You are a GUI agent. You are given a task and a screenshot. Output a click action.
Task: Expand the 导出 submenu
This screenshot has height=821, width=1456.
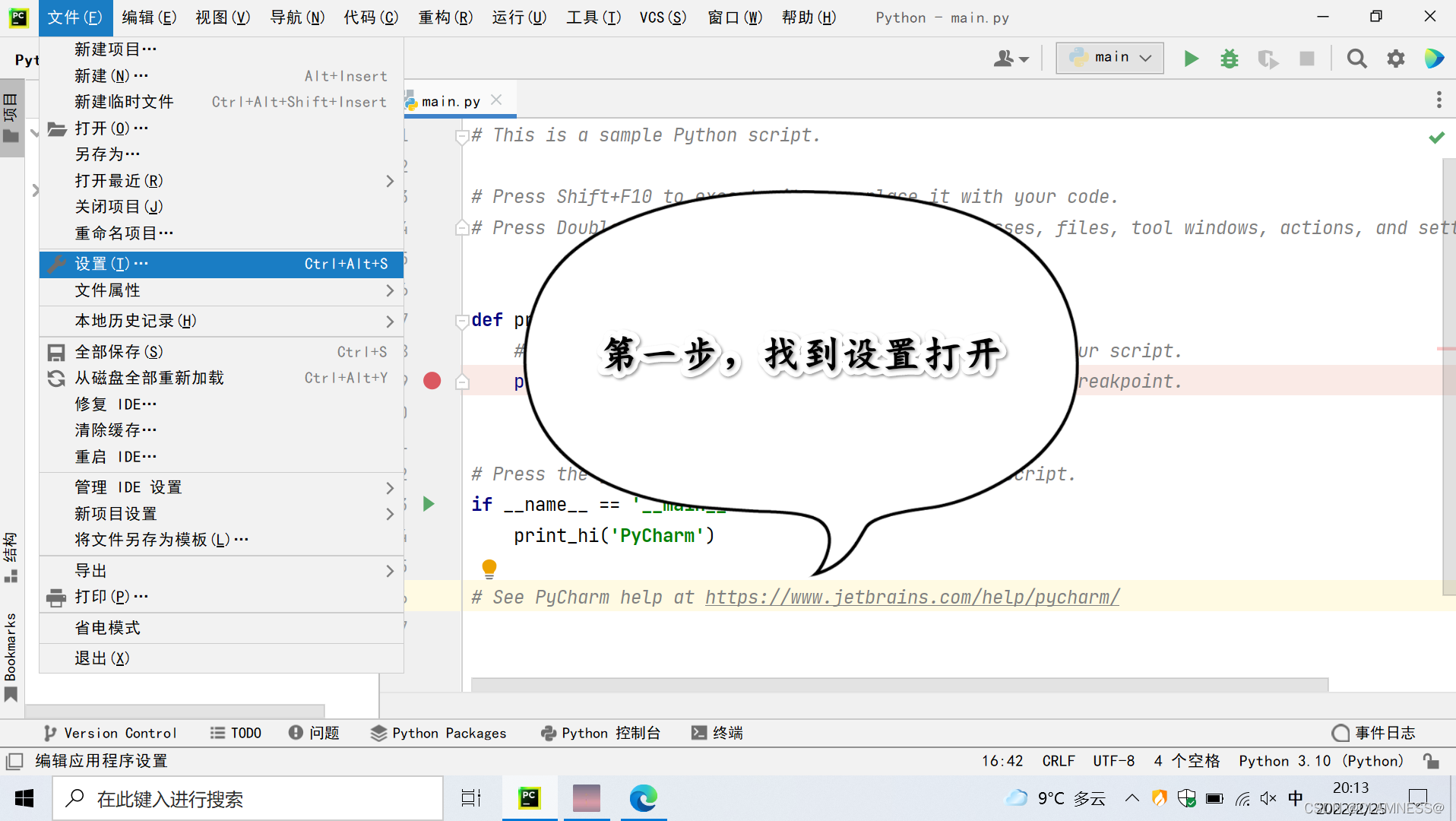[90, 570]
